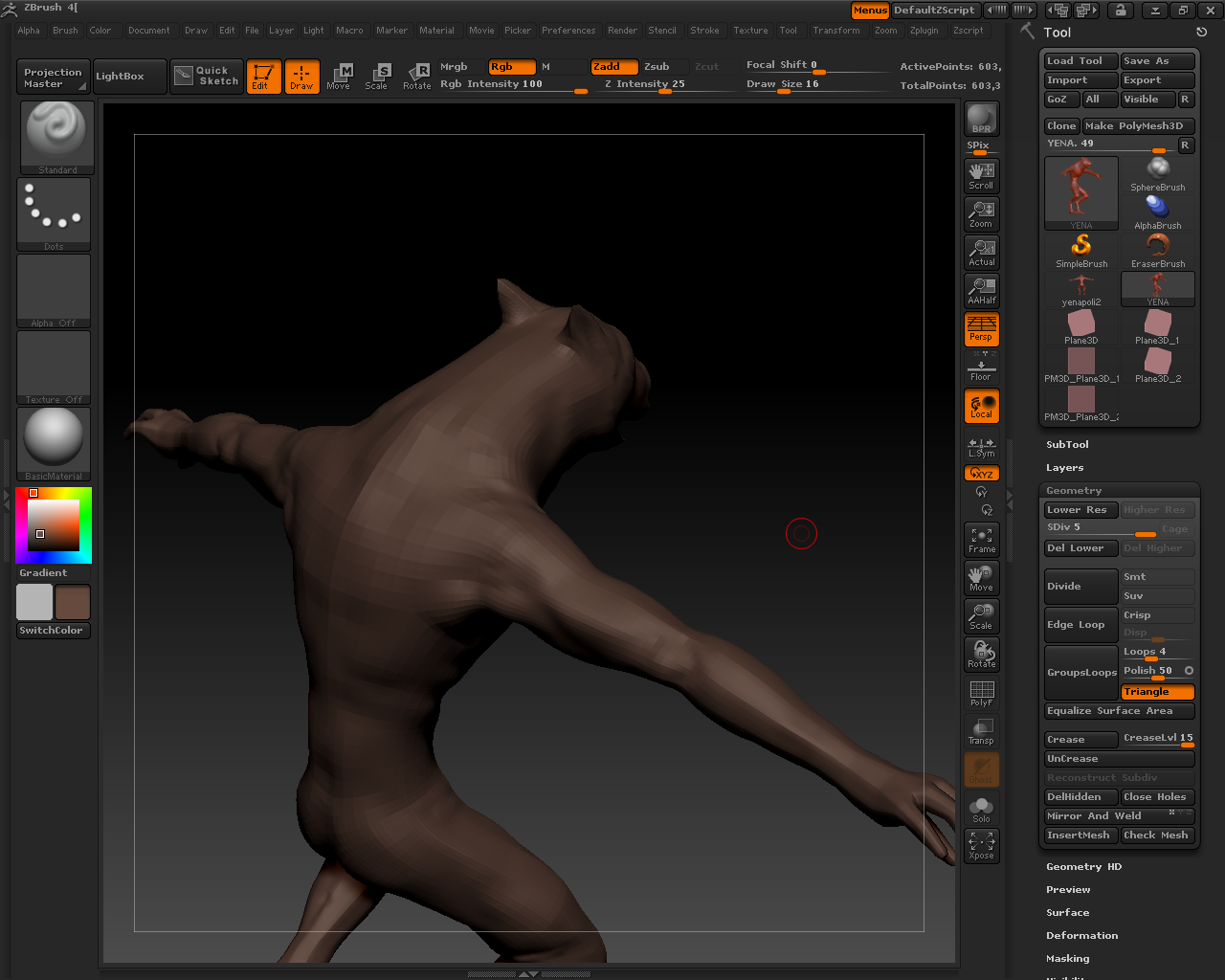Image resolution: width=1225 pixels, height=980 pixels.
Task: Select the yenapoli2 tool thumbnail
Action: click(x=1080, y=290)
